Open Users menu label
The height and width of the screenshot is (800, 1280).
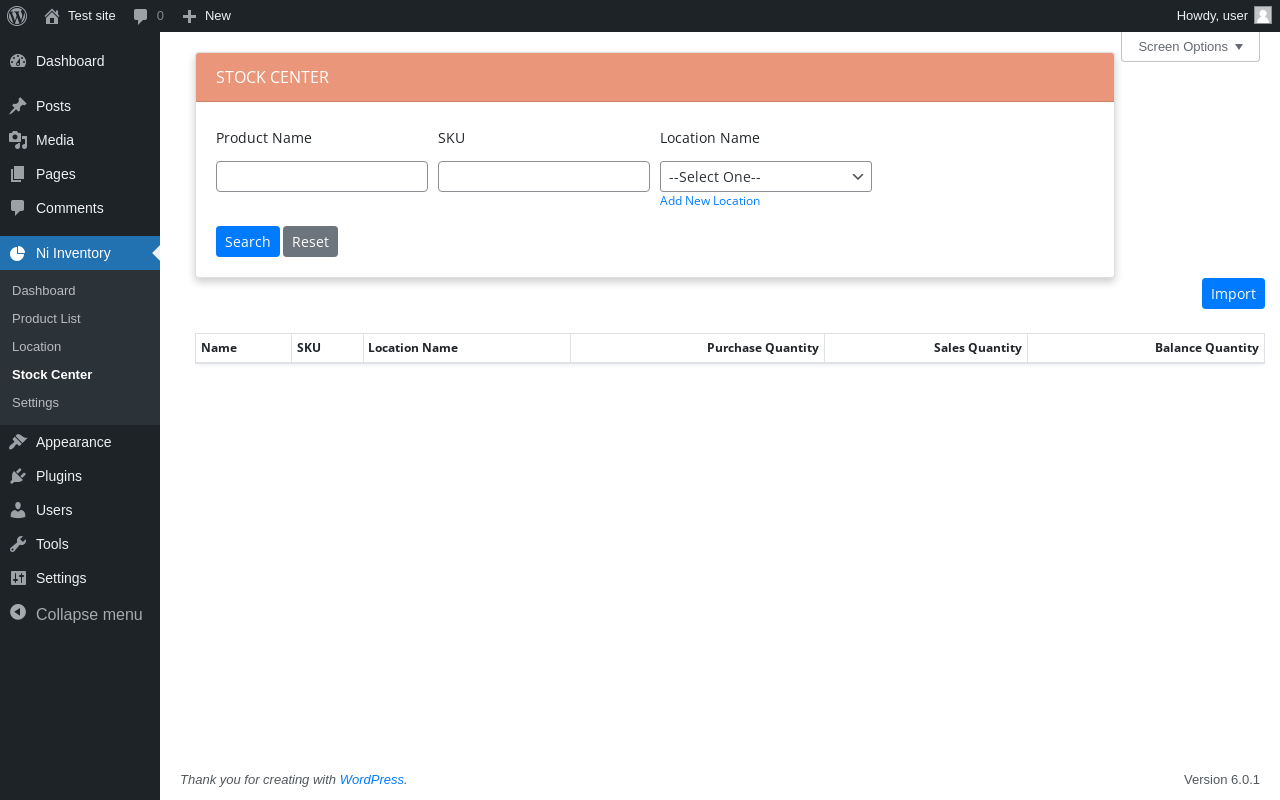[54, 510]
